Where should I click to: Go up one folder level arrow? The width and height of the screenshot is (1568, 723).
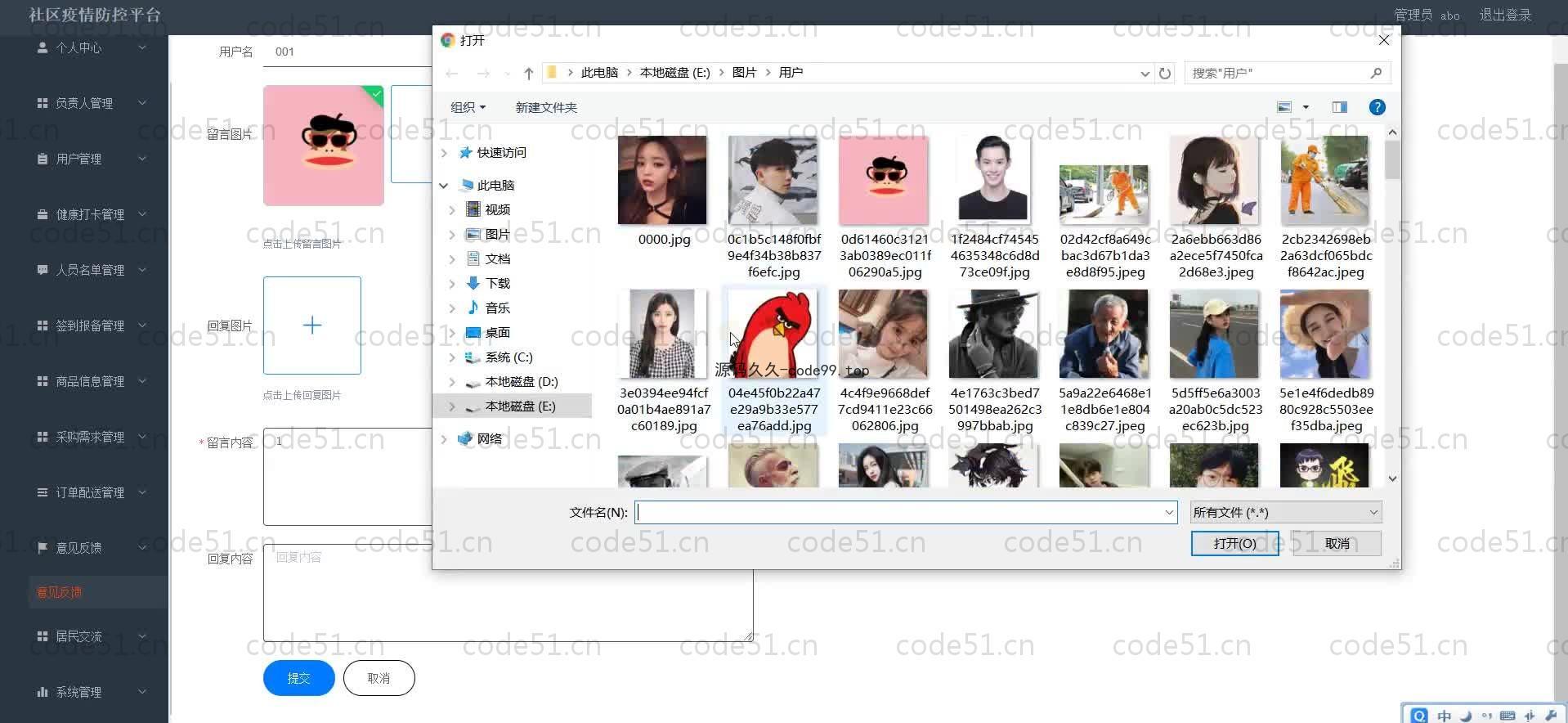529,74
